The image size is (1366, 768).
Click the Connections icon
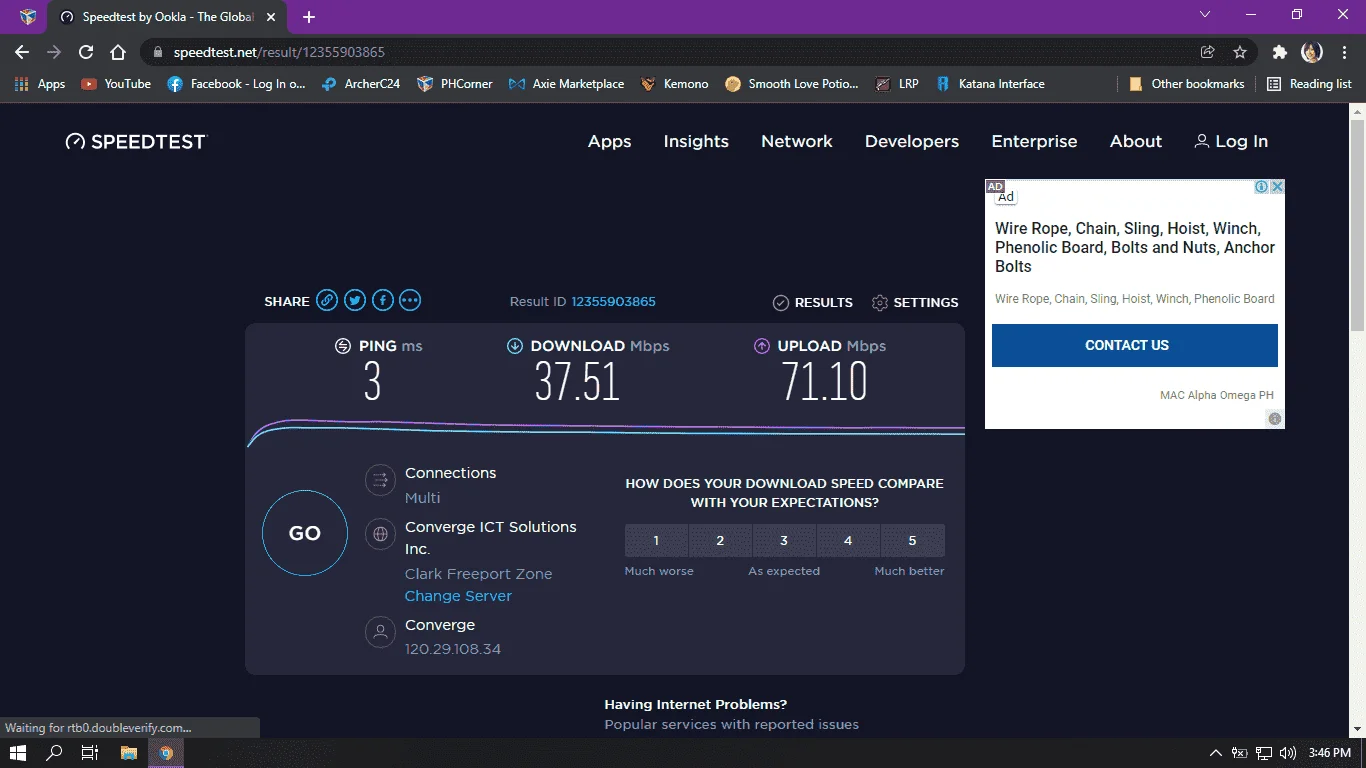380,481
